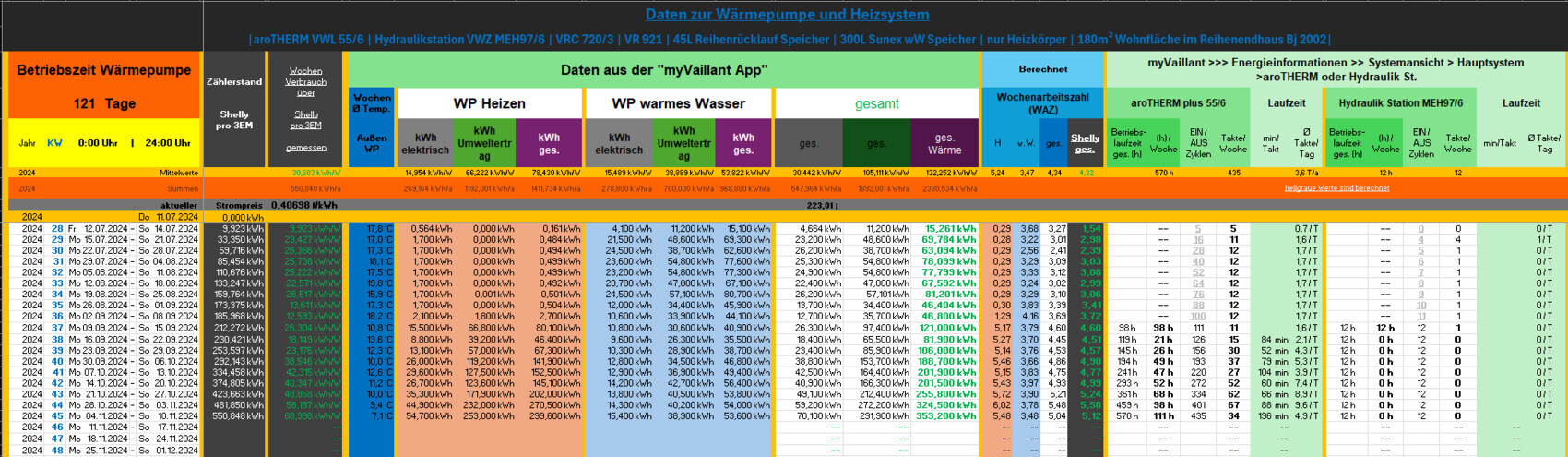Image resolution: width=1568 pixels, height=457 pixels.
Task: Select the 'Betriebszeit Wärmepumpe' header cell
Action: (103, 70)
